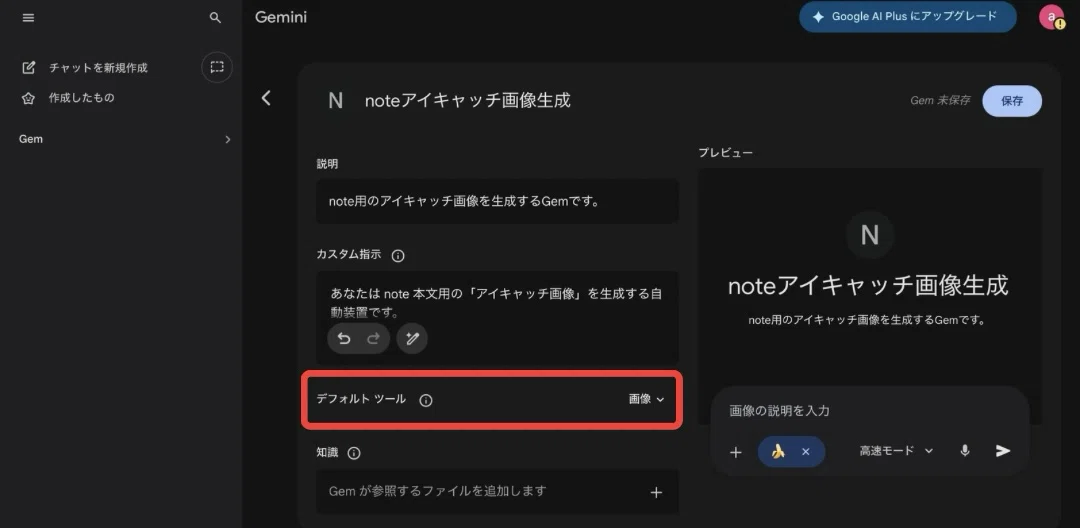Click the N avatar next to Gem name
The image size is (1080, 528).
(x=335, y=101)
